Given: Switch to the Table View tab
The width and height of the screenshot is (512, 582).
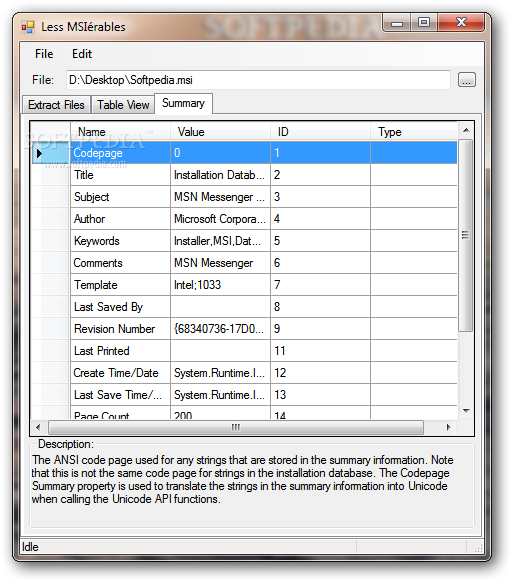Looking at the screenshot, I should (123, 105).
